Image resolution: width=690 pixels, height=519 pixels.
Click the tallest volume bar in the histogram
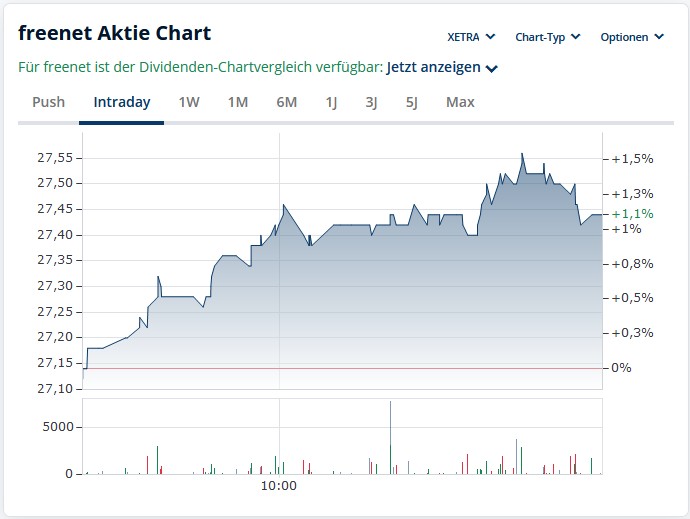(390, 438)
